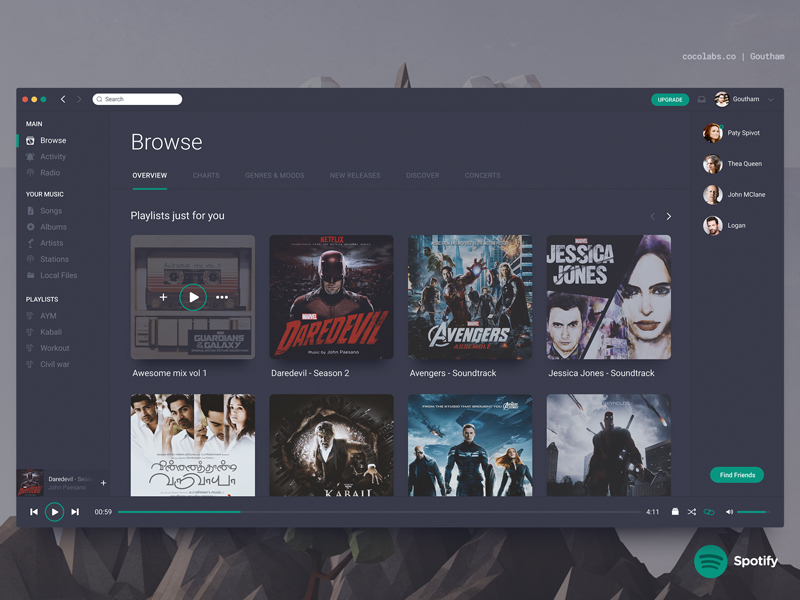800x600 pixels.
Task: Mute audio with the speaker icon
Action: pyautogui.click(x=729, y=512)
